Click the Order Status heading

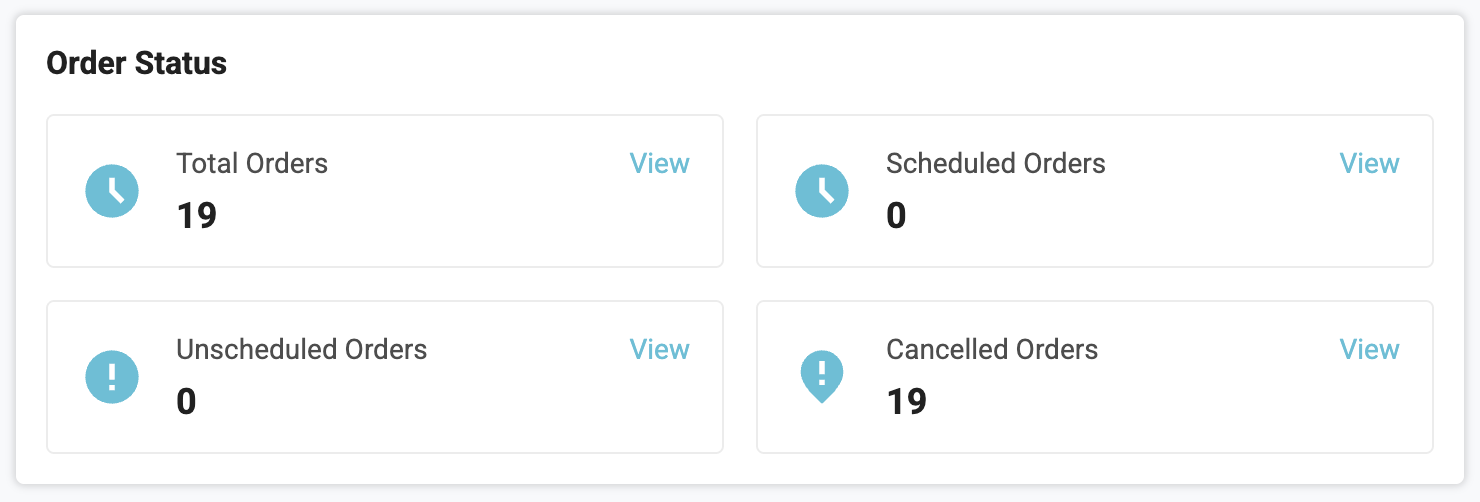tap(137, 64)
